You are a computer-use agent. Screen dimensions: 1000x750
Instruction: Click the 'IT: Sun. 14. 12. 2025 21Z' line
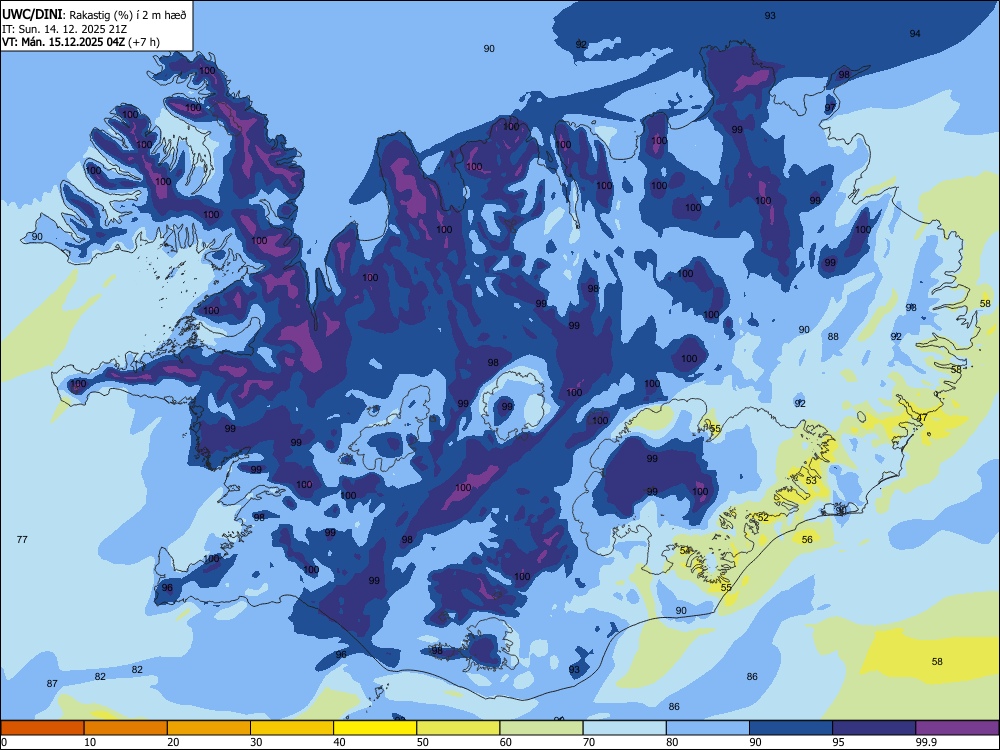tap(64, 29)
